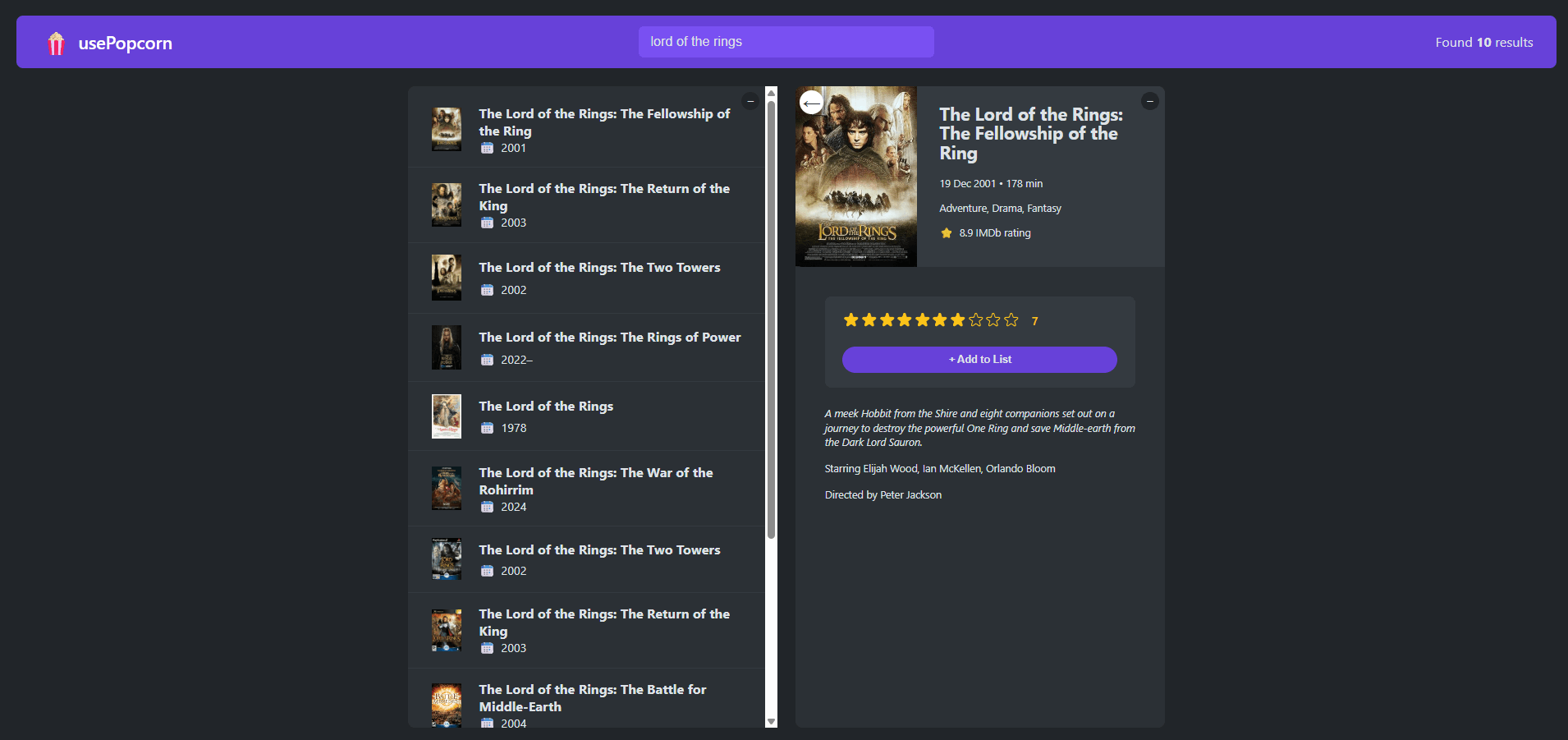Lower the rating to 5 by clicking the fifth star
This screenshot has width=1568, height=740.
click(922, 320)
